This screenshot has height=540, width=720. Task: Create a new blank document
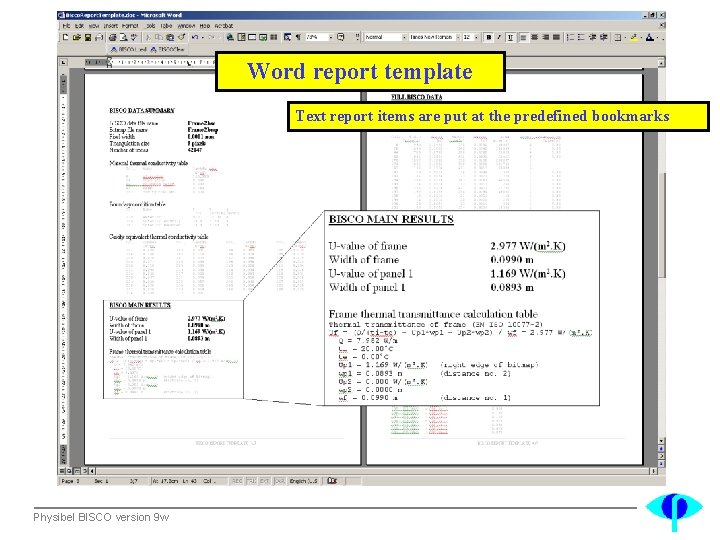point(65,37)
